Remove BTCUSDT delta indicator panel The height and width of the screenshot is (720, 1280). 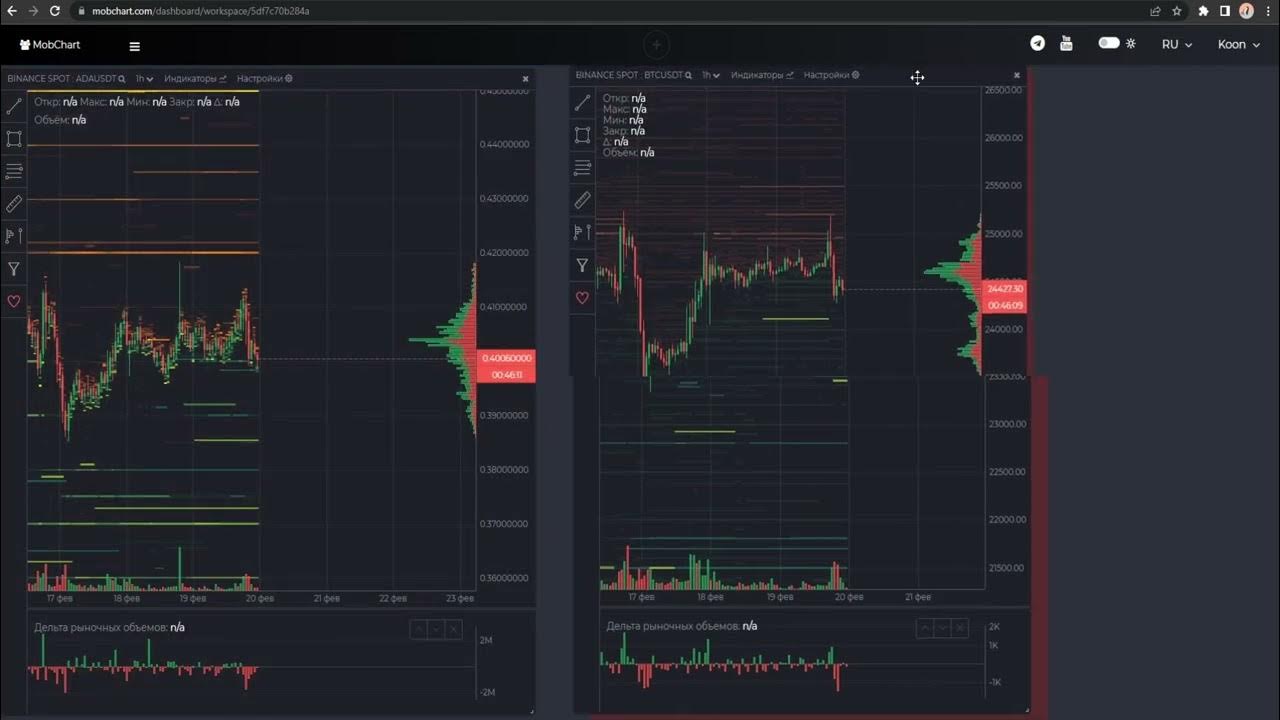(x=960, y=628)
